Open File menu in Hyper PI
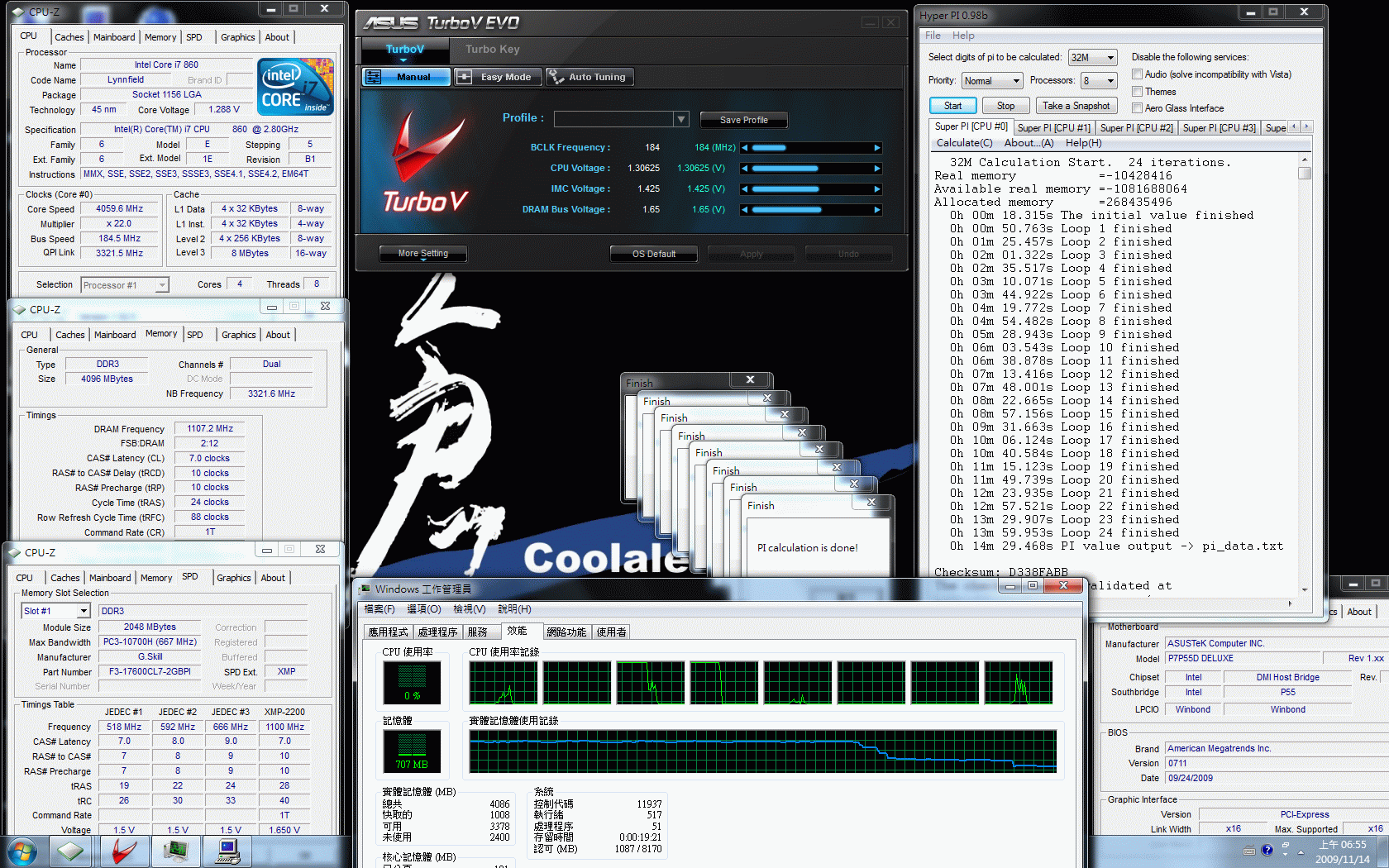This screenshot has width=1389, height=868. click(x=933, y=36)
